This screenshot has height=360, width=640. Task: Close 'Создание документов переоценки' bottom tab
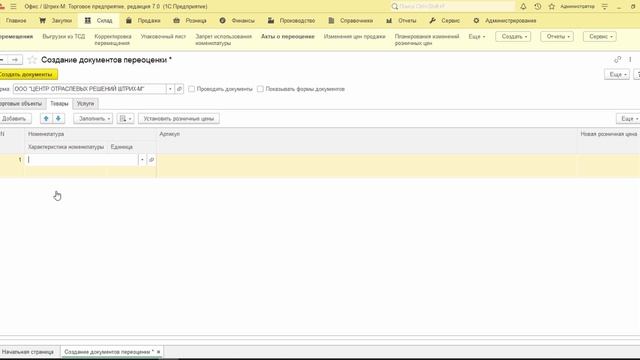click(158, 351)
